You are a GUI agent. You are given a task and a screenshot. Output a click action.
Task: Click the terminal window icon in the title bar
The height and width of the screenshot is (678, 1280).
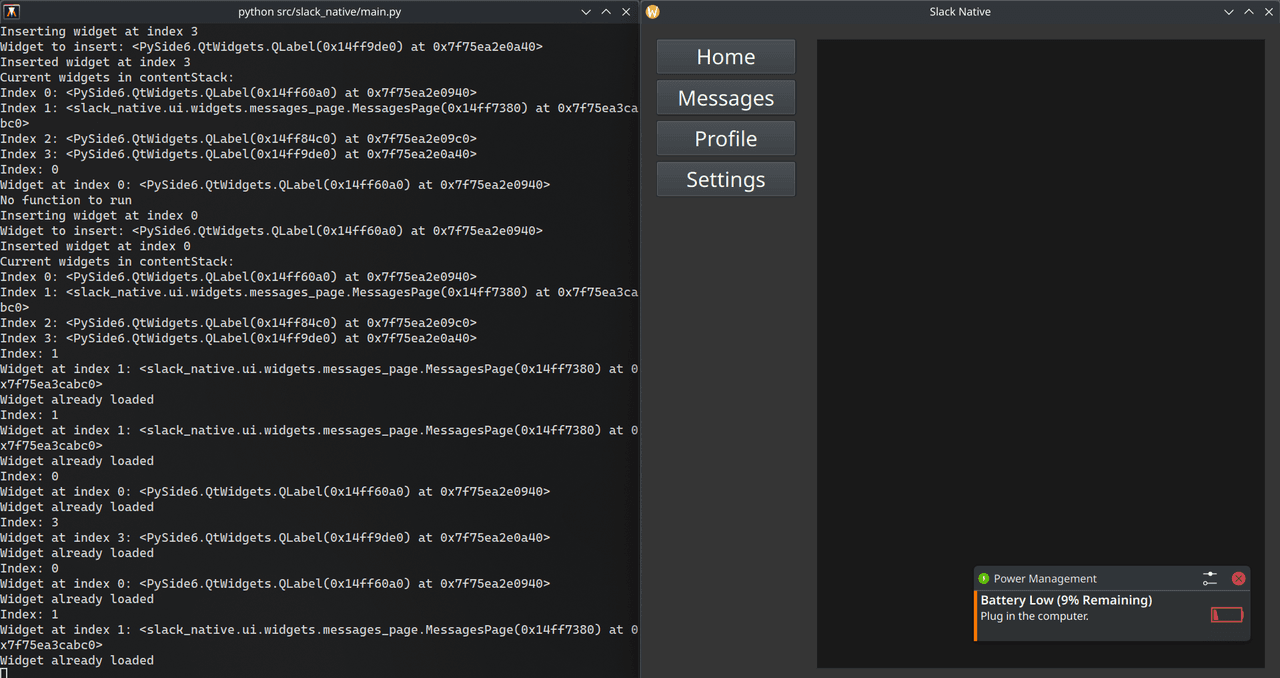coord(12,12)
